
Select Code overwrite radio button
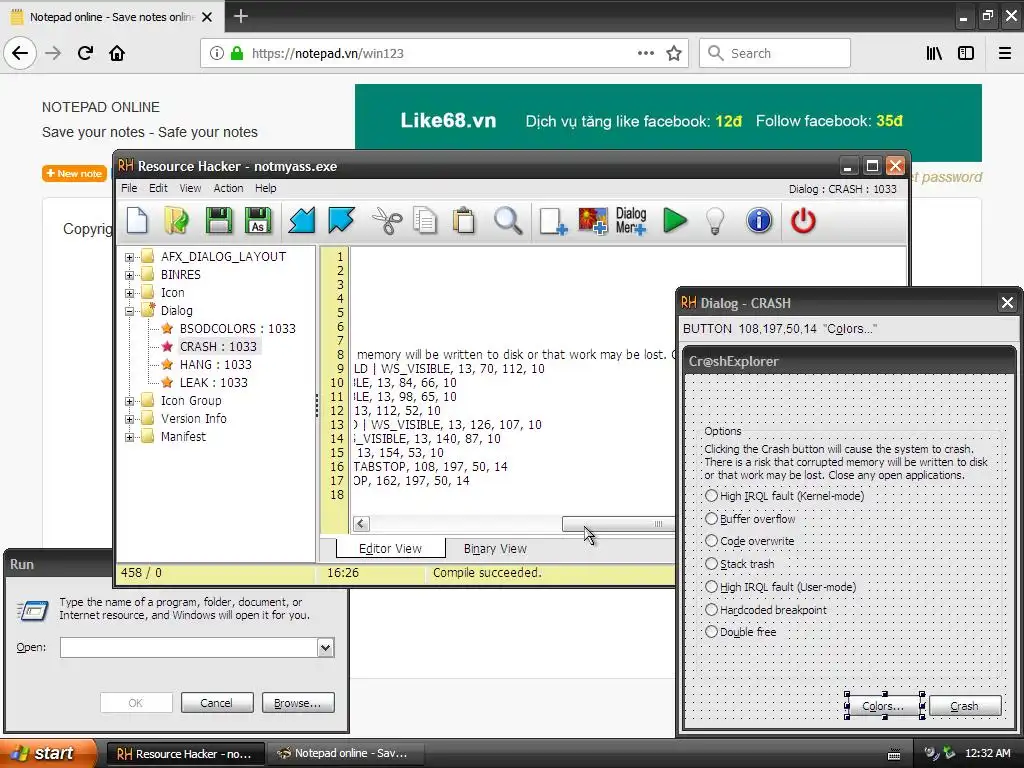(711, 541)
